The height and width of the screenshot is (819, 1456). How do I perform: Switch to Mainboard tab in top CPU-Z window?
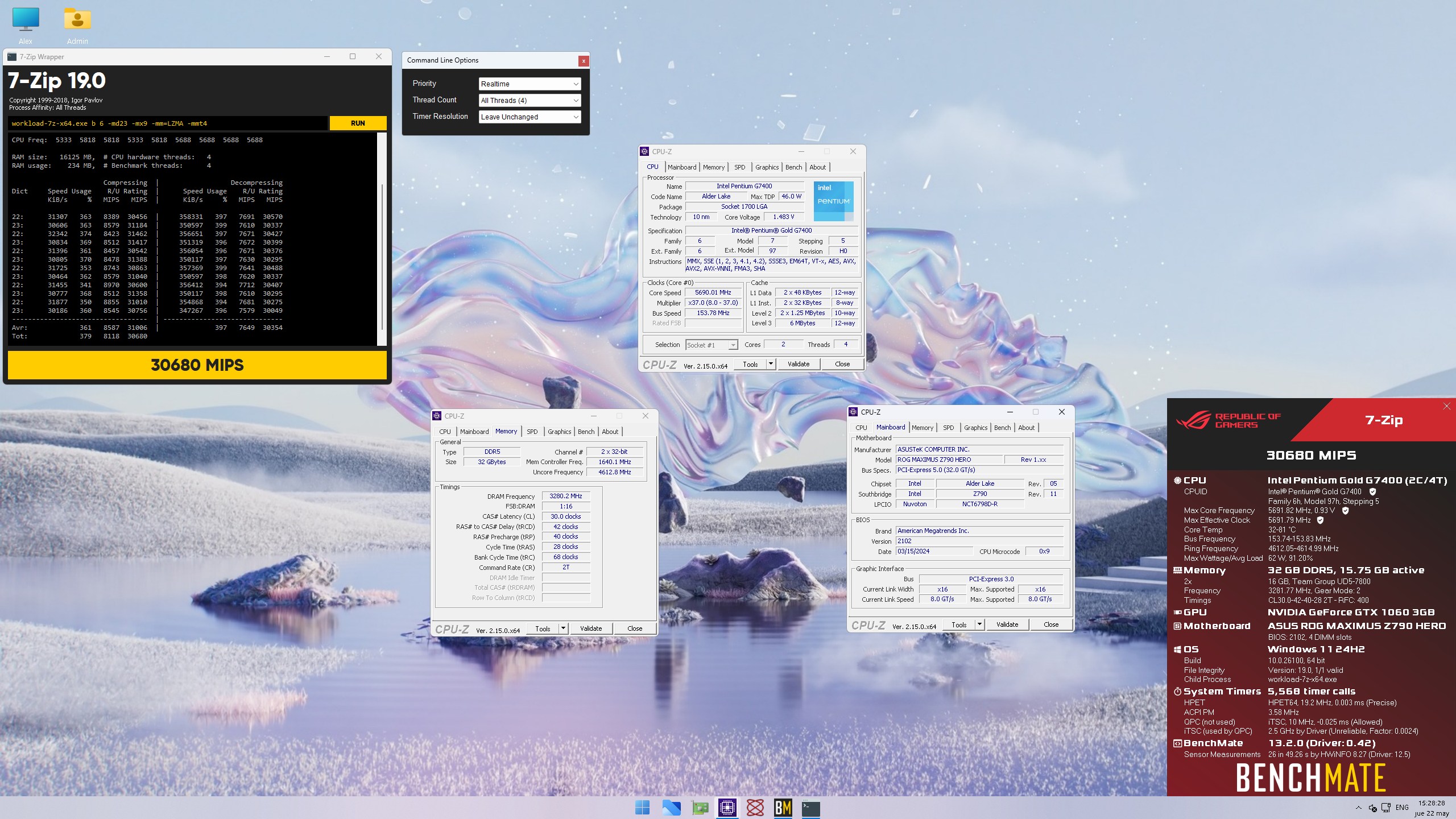pyautogui.click(x=682, y=167)
